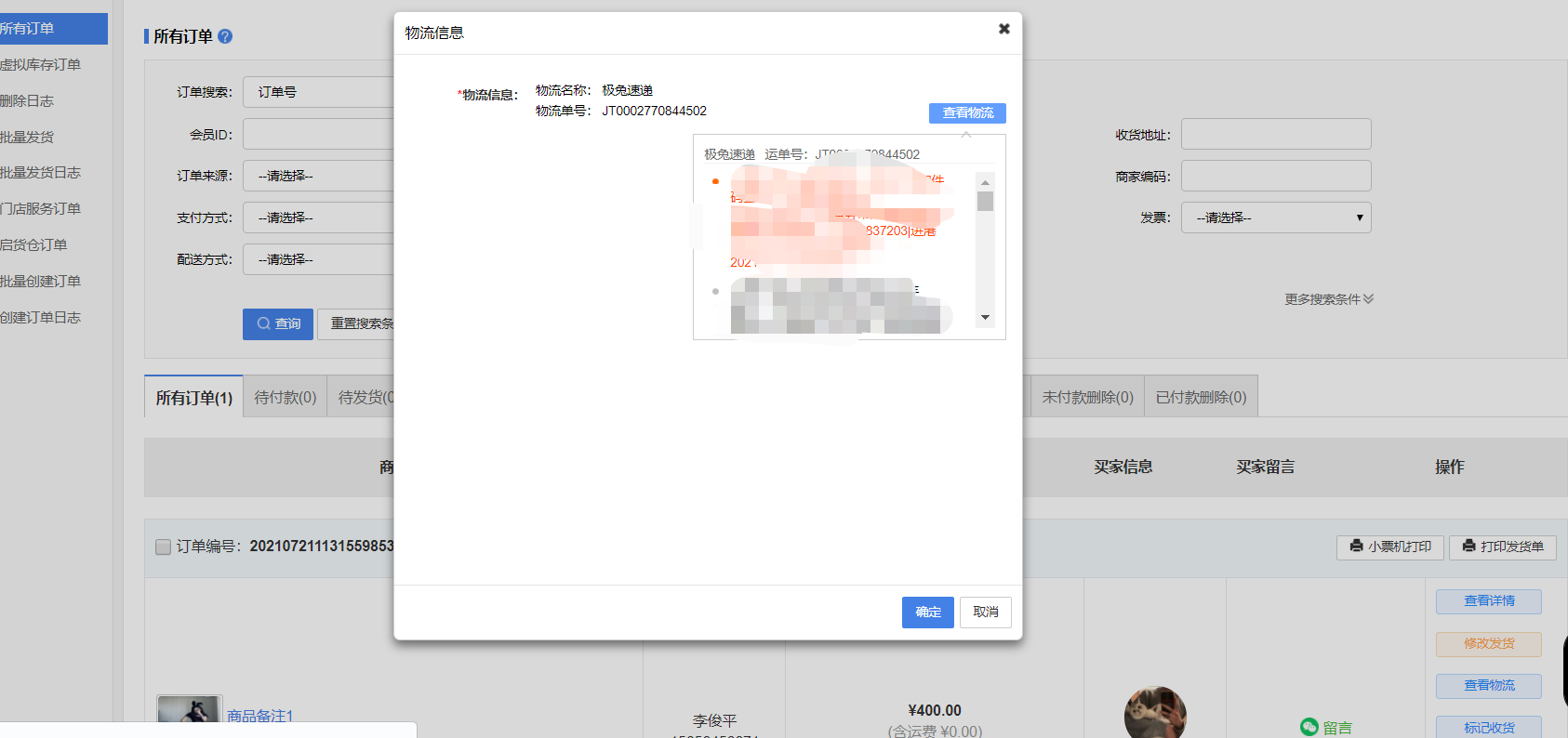Click the help question mark beside 所有订单
The height and width of the screenshot is (738, 1568).
(225, 36)
